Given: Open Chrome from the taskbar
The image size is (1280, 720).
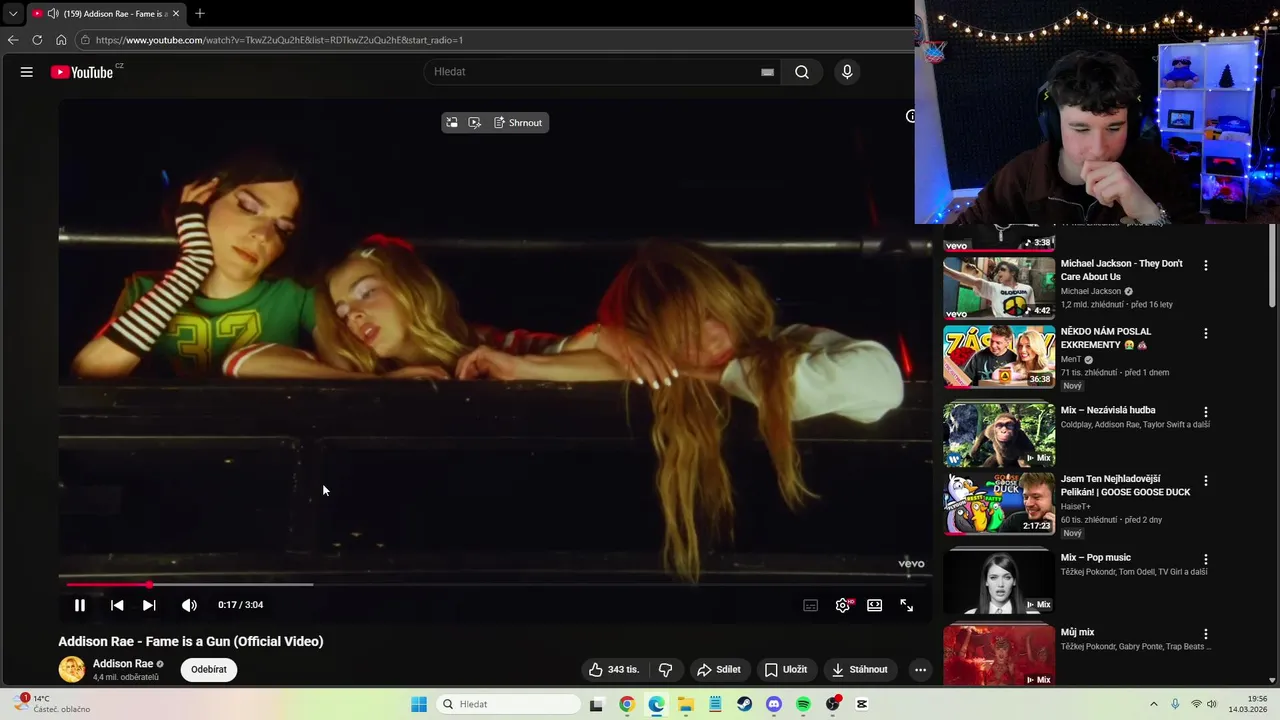Looking at the screenshot, I should click(626, 704).
